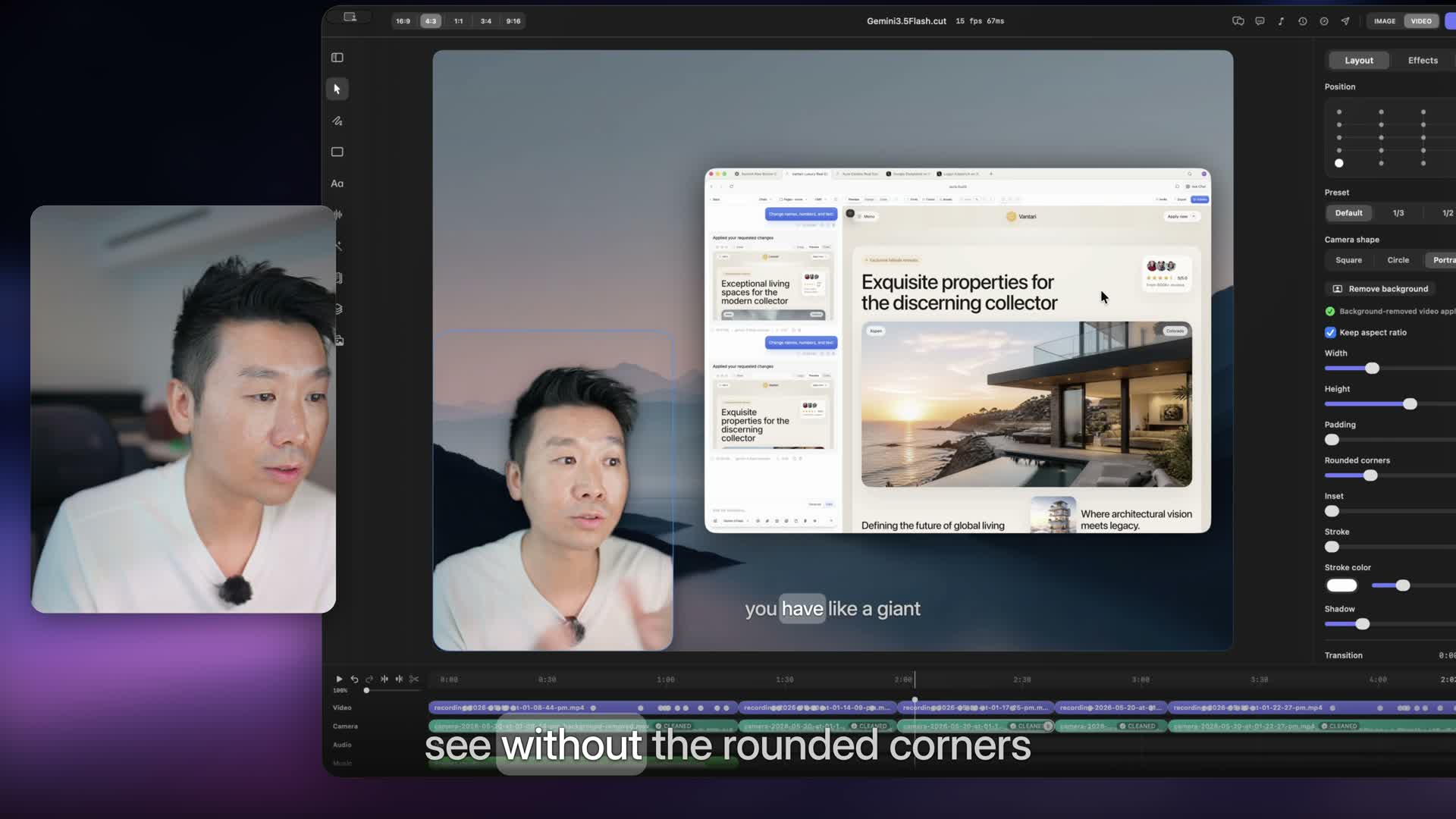
Task: Switch to VIDEO mode
Action: point(1421,21)
